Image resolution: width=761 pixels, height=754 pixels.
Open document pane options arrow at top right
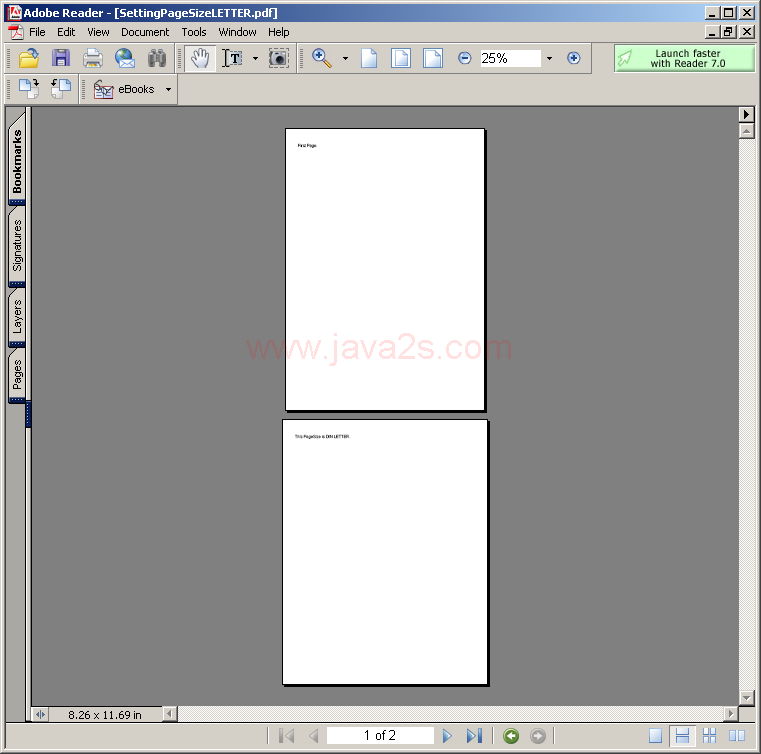pos(746,115)
